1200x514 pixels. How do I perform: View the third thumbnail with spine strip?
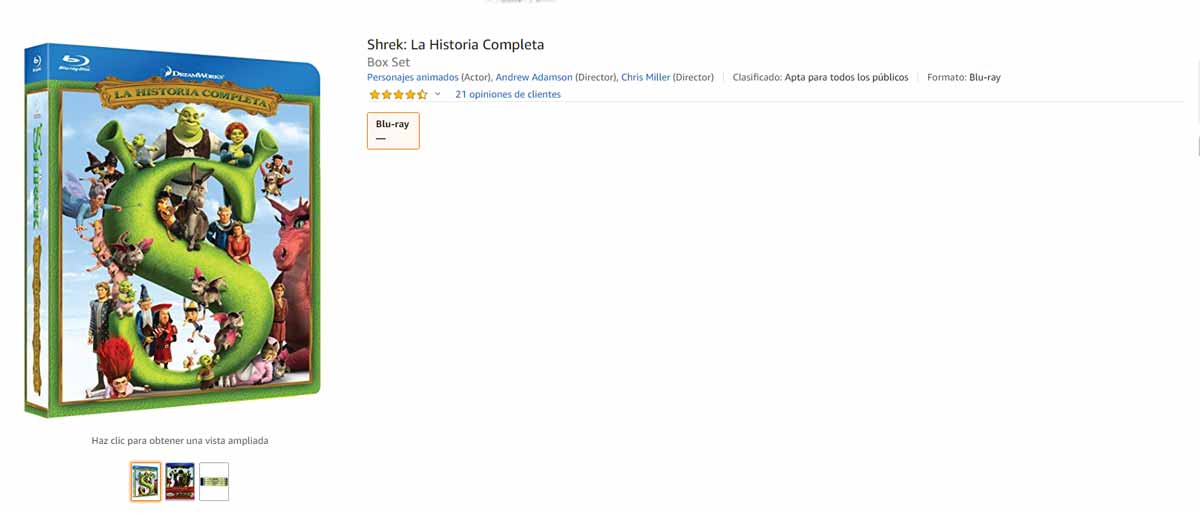pos(214,482)
